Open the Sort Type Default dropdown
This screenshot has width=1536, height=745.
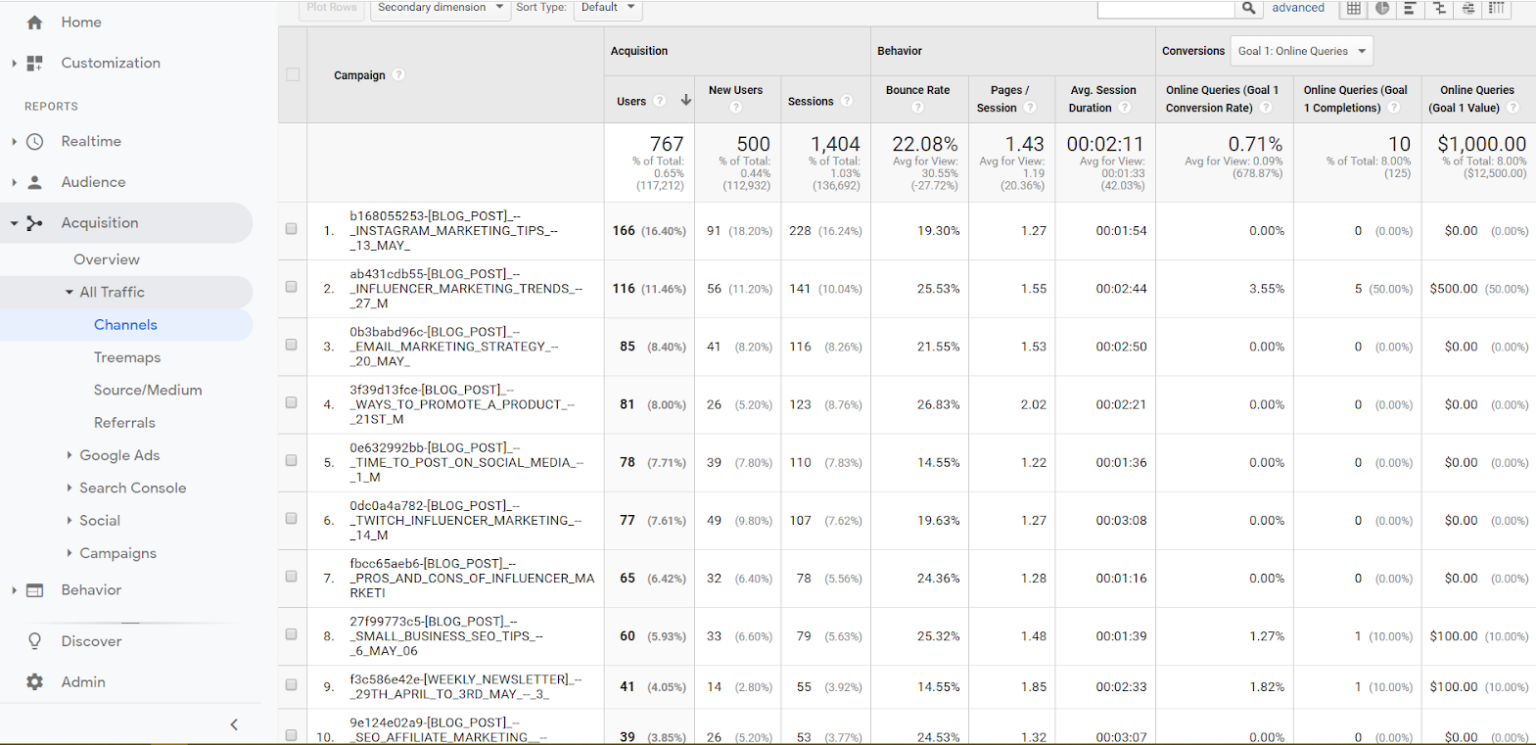click(608, 7)
